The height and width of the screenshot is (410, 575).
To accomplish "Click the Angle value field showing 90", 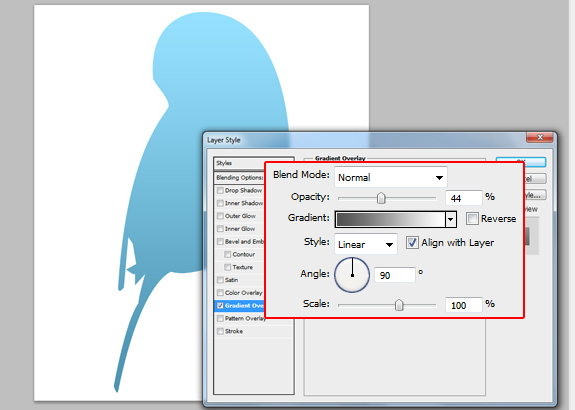I will pyautogui.click(x=395, y=275).
